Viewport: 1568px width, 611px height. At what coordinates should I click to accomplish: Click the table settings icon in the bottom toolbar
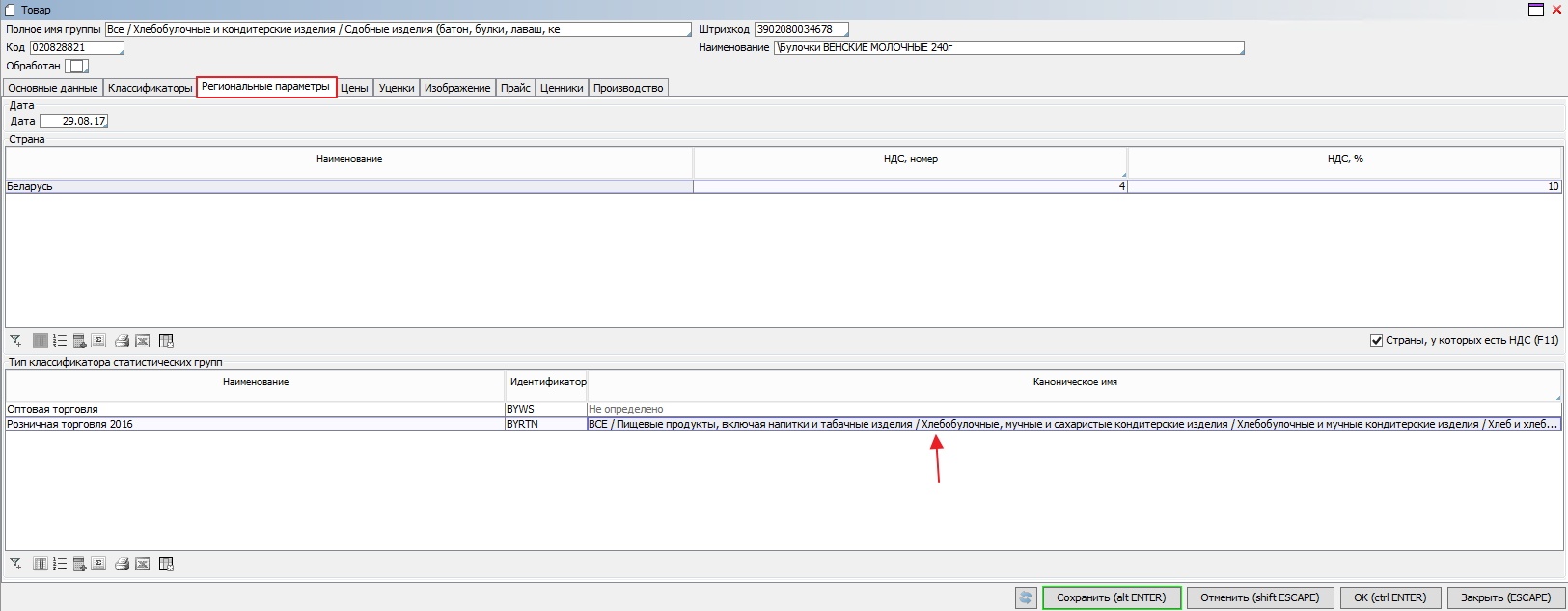(x=166, y=564)
